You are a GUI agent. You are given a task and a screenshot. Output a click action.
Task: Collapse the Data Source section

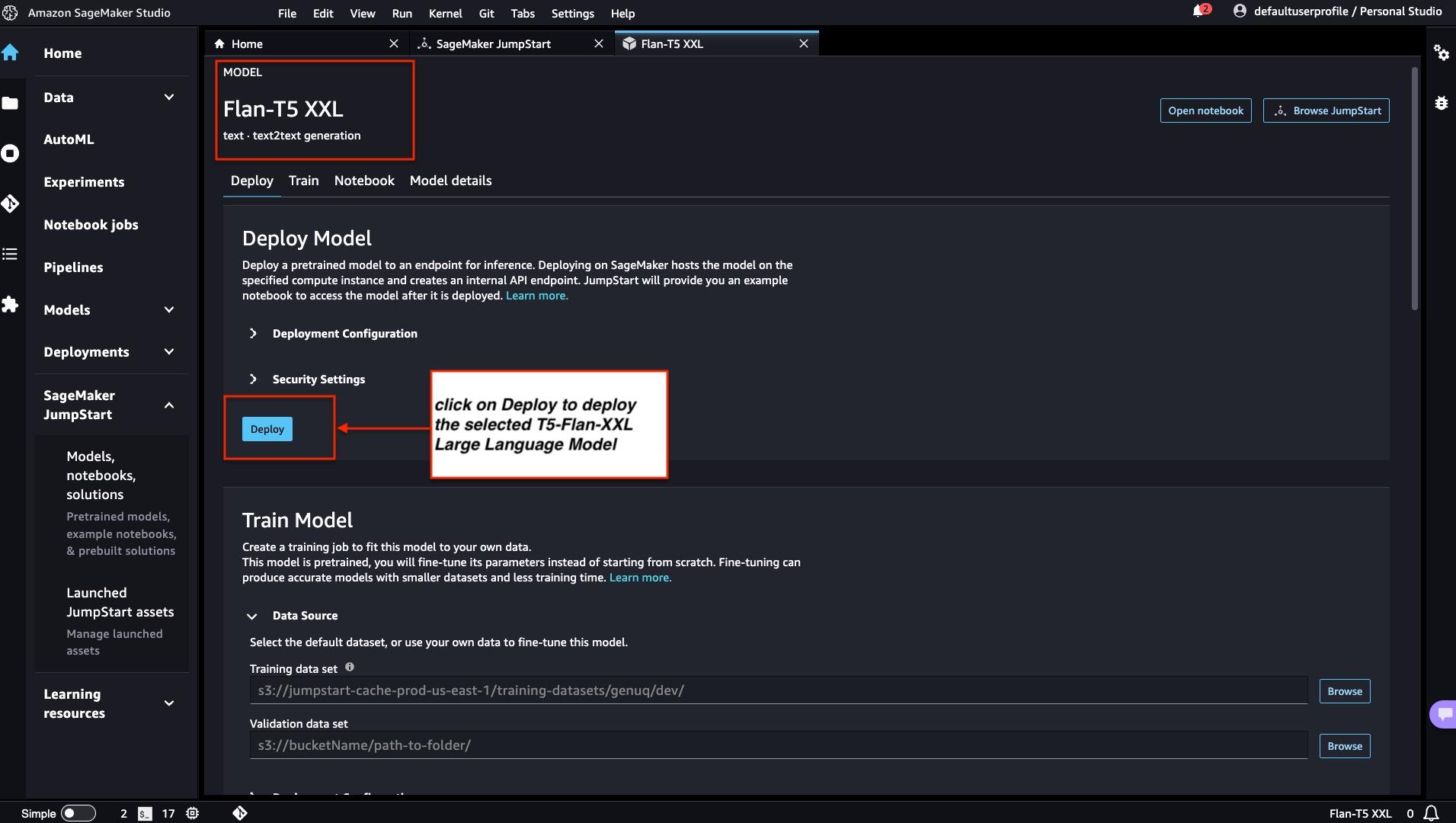(x=252, y=616)
